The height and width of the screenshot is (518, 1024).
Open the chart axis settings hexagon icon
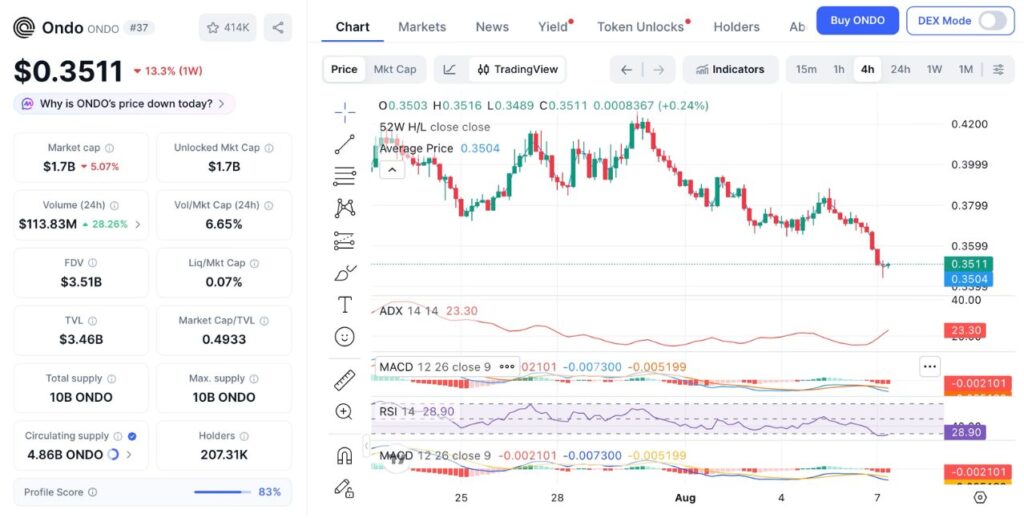pyautogui.click(x=980, y=498)
